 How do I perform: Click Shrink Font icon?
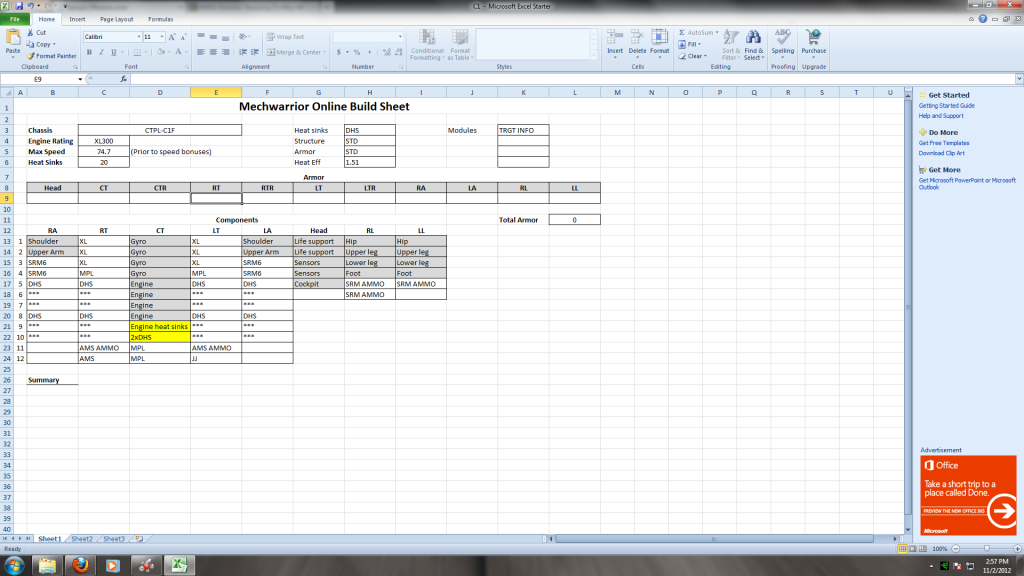pos(183,37)
